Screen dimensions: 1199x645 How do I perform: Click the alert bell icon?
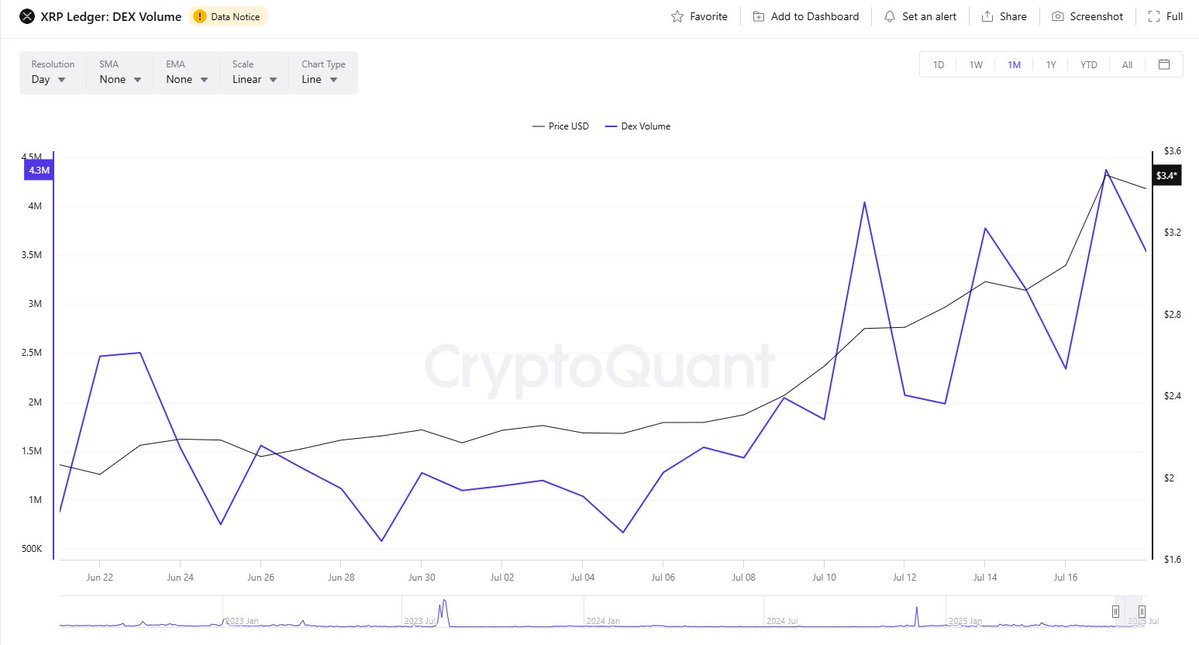click(889, 16)
